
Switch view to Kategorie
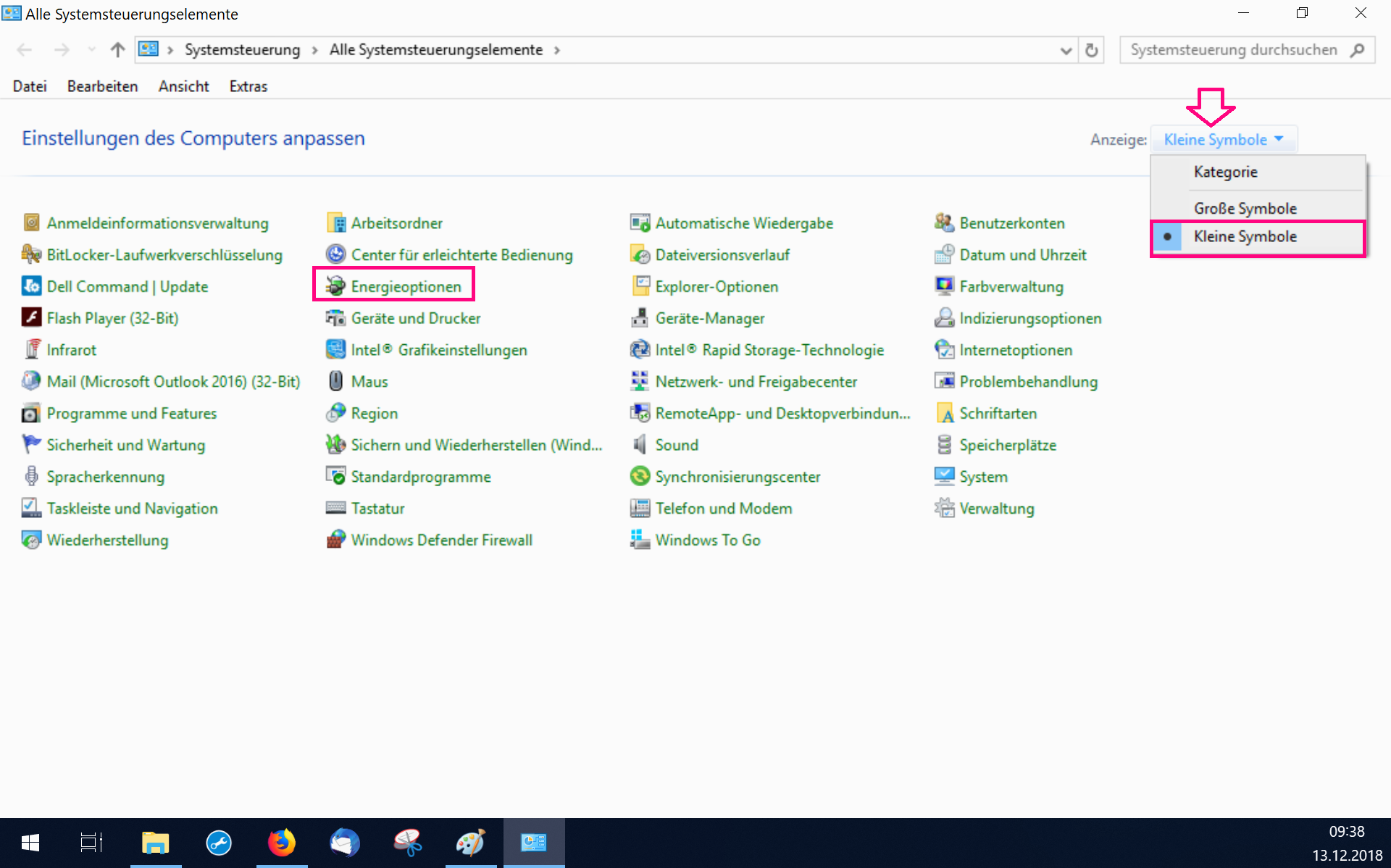pos(1225,172)
